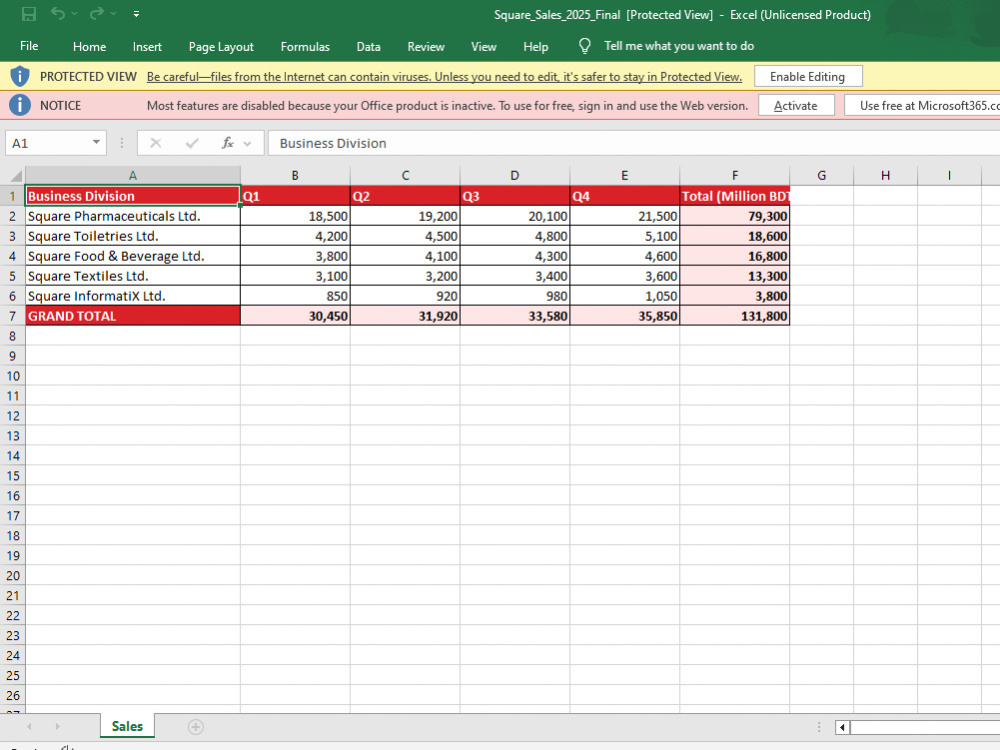Click the Undo arrow icon
This screenshot has height=750, width=1000.
tap(57, 13)
